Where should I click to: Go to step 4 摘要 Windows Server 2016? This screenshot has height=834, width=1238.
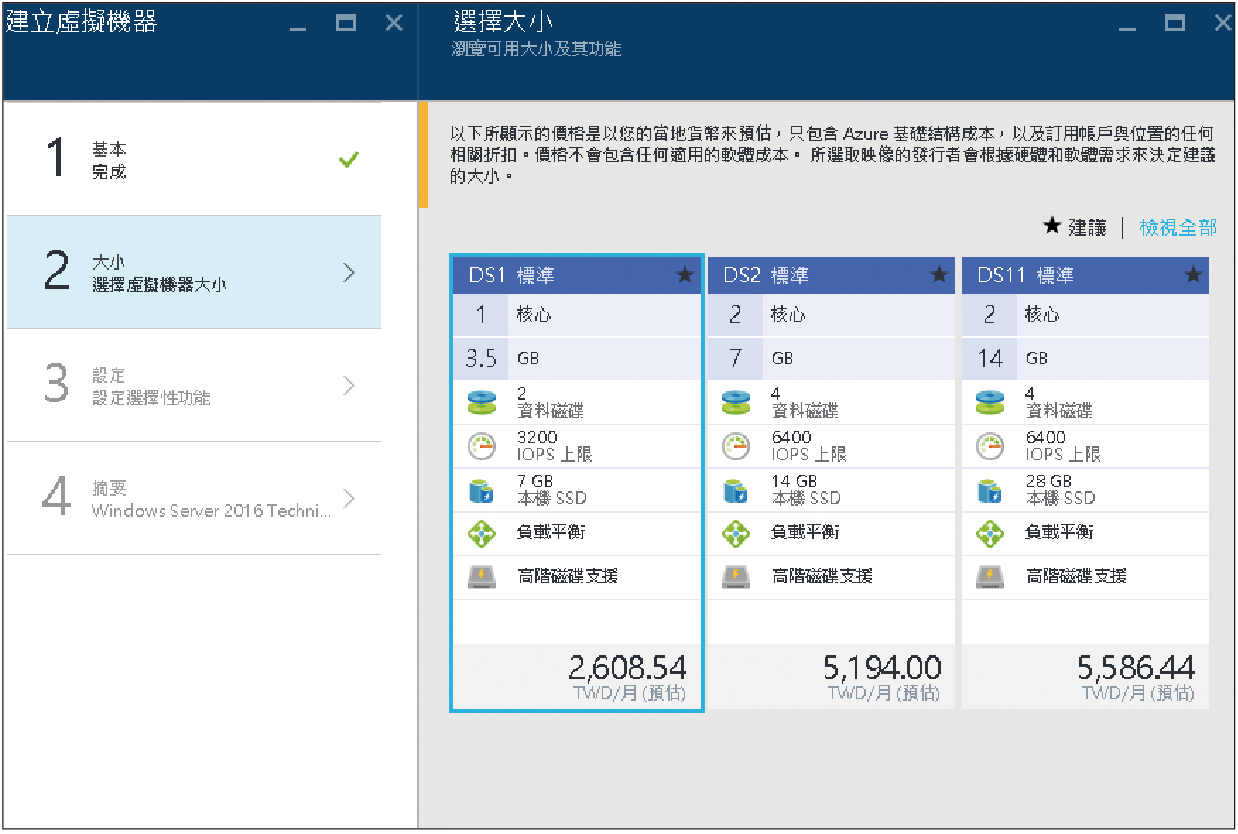194,498
